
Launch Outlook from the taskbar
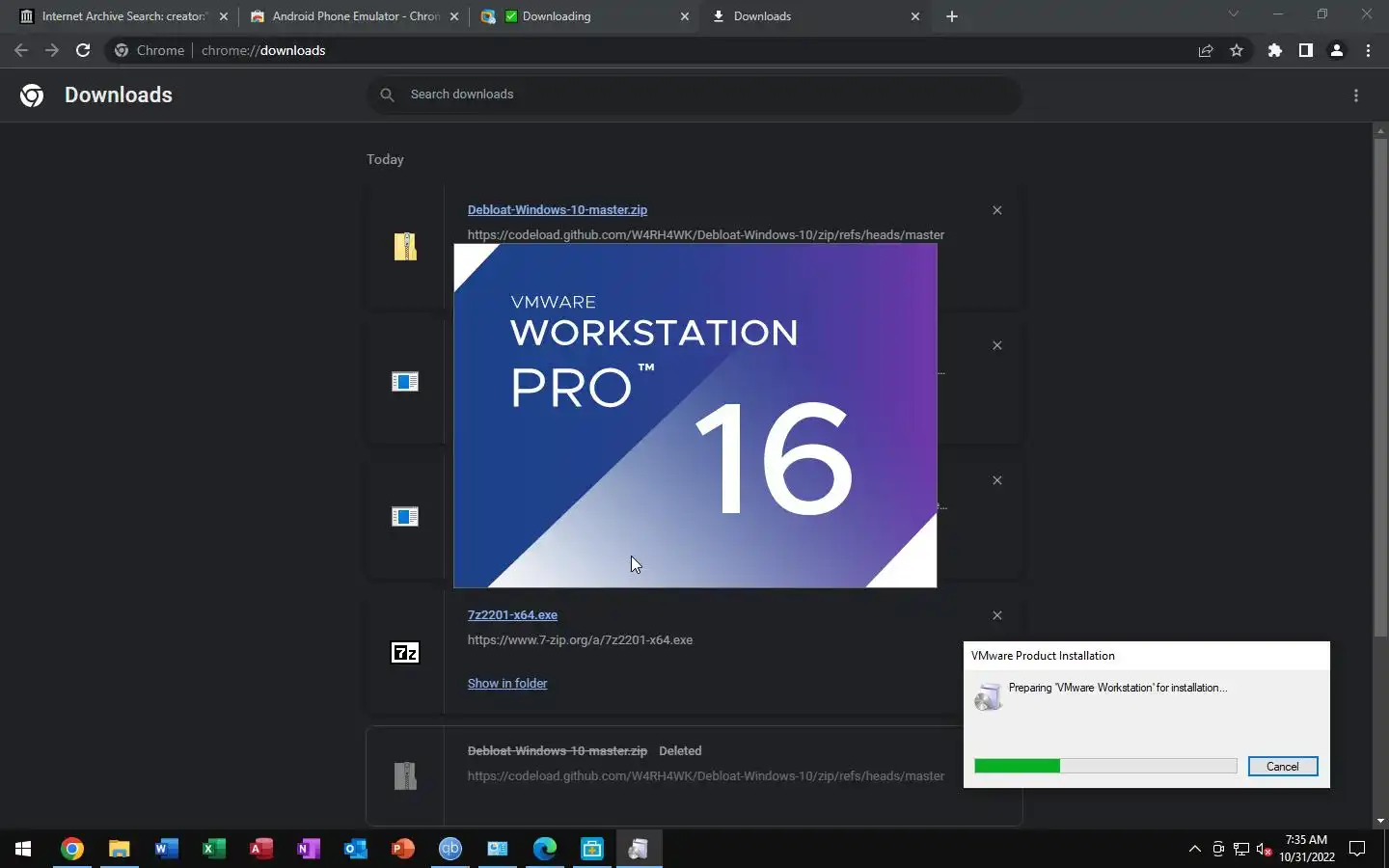point(355,849)
